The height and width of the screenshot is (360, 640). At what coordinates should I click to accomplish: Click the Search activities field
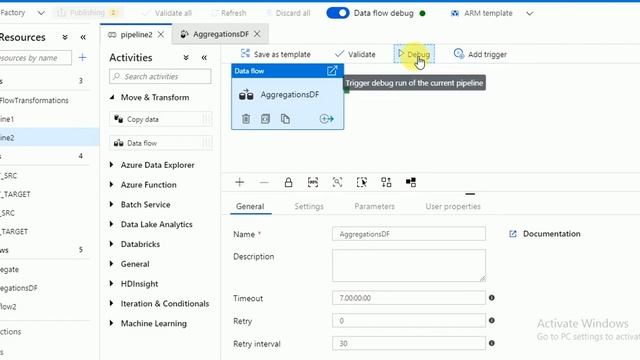pos(160,76)
